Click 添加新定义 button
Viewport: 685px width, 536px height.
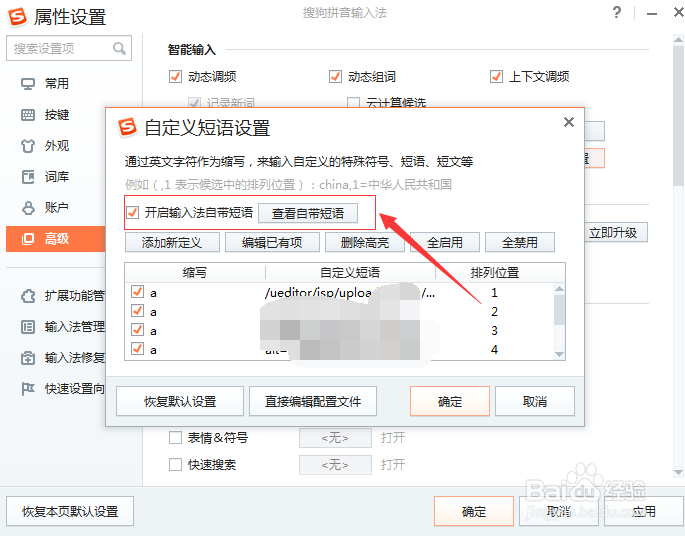point(172,242)
